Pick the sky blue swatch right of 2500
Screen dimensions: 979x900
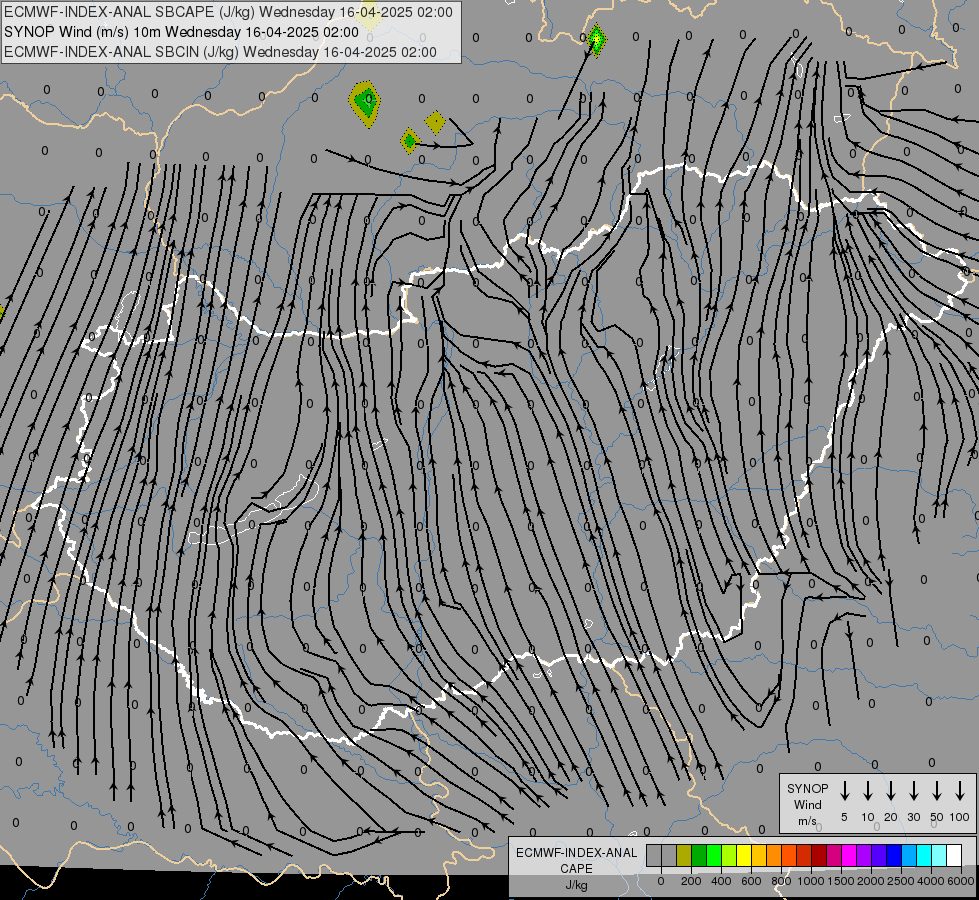(x=908, y=855)
